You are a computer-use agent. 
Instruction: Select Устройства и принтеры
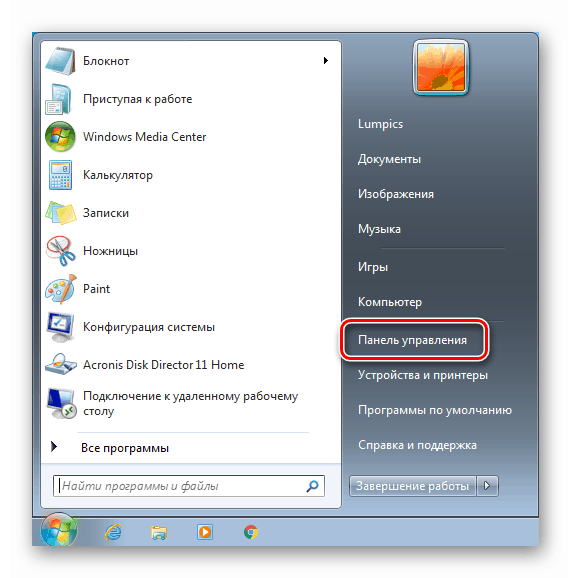tap(423, 375)
